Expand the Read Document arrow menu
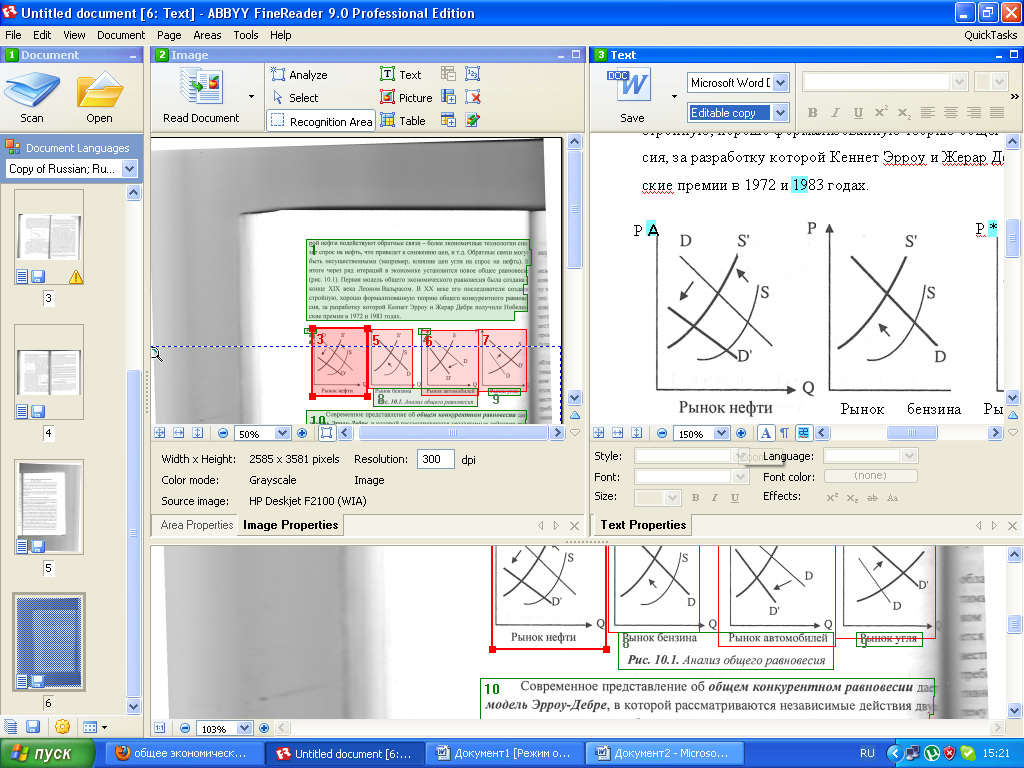Viewport: 1024px width, 768px height. tap(251, 97)
